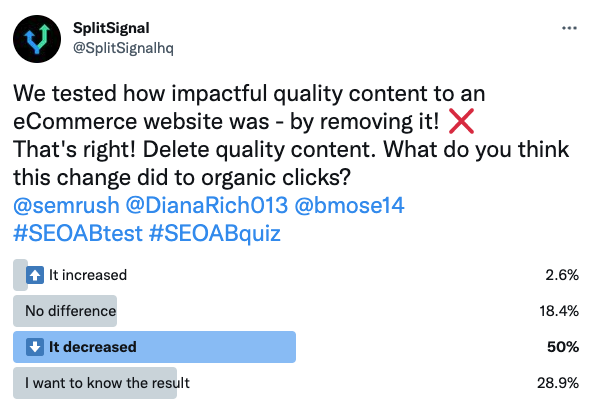Select I want to know the result option

296,383
